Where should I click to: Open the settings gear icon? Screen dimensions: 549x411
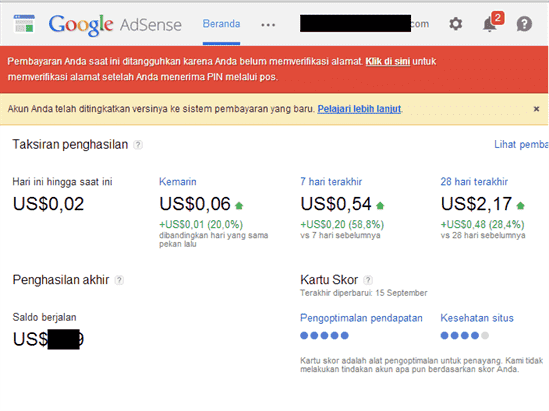click(x=456, y=24)
